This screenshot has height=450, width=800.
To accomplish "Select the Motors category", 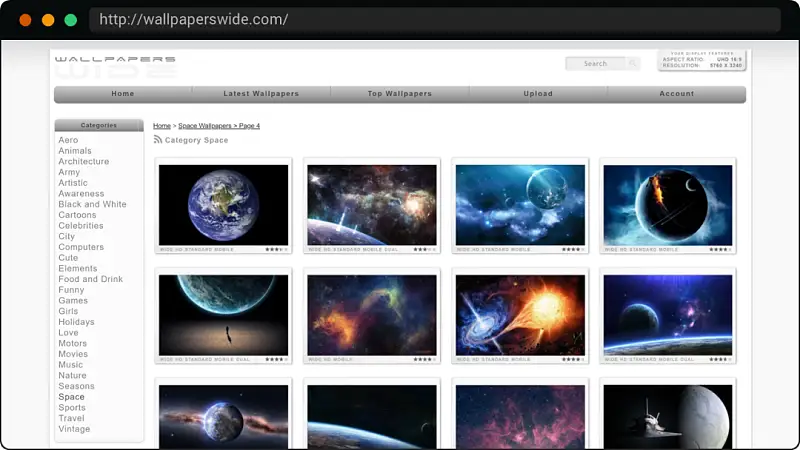I will pyautogui.click(x=72, y=343).
